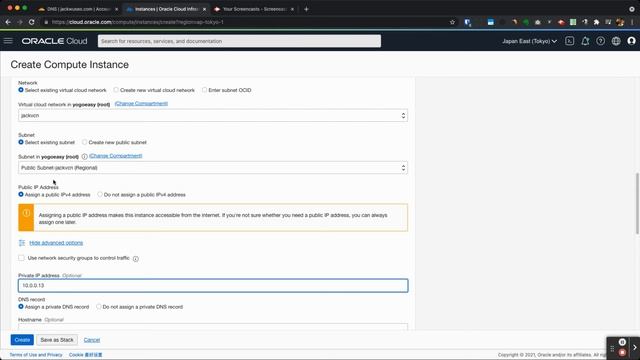Open the Chrome three-dot menu
Viewport: 640px width, 360px height.
[x=632, y=22]
